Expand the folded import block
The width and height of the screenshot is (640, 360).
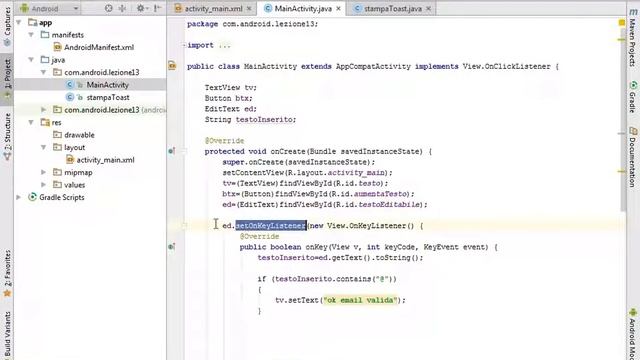point(184,45)
